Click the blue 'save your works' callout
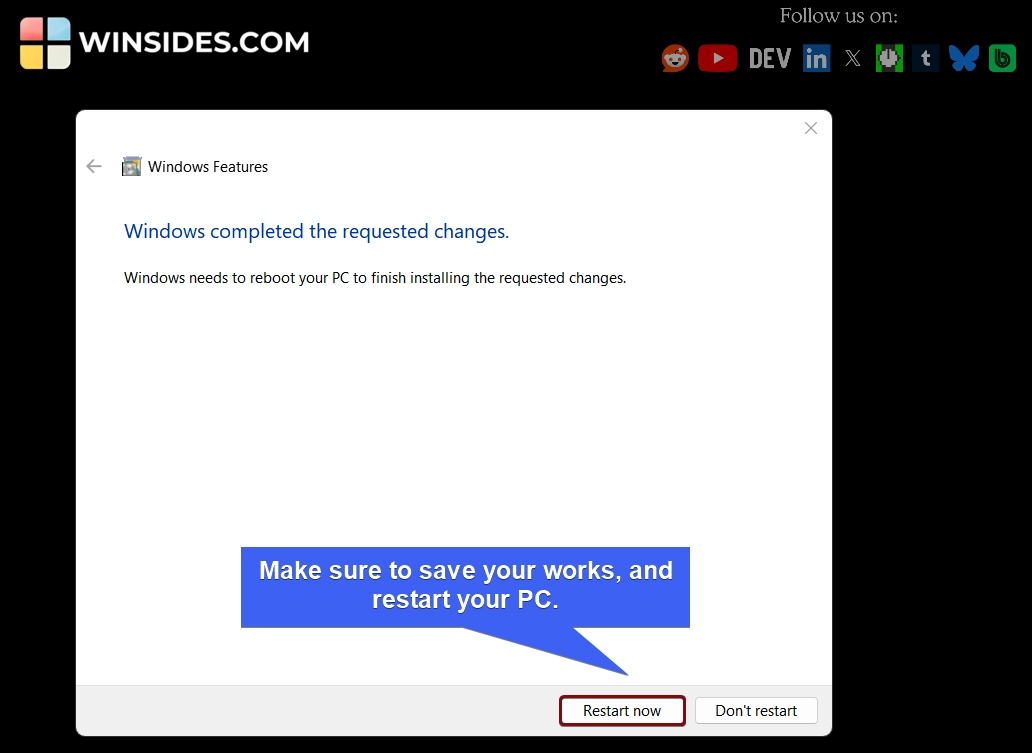The width and height of the screenshot is (1032, 753). (465, 586)
